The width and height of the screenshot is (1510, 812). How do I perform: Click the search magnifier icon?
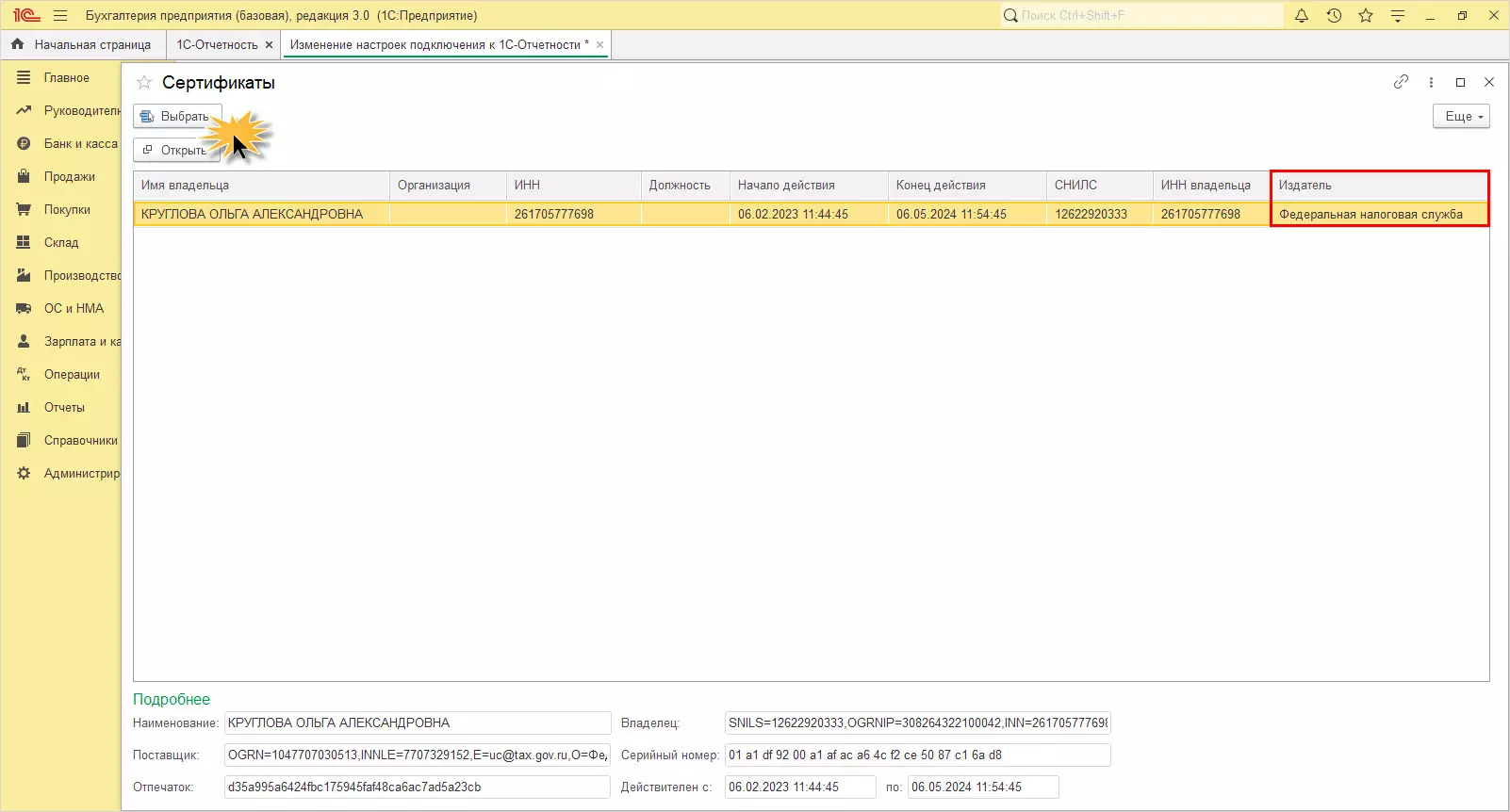pyautogui.click(x=1010, y=15)
